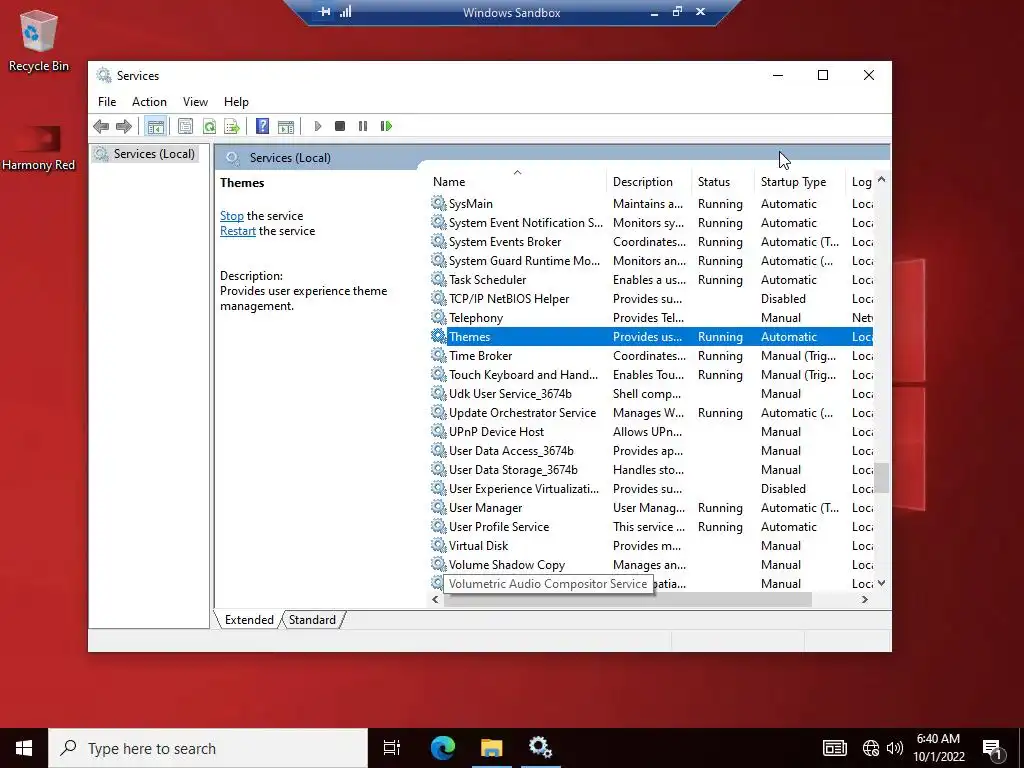Select the Harmony Red desktop icon

(39, 148)
